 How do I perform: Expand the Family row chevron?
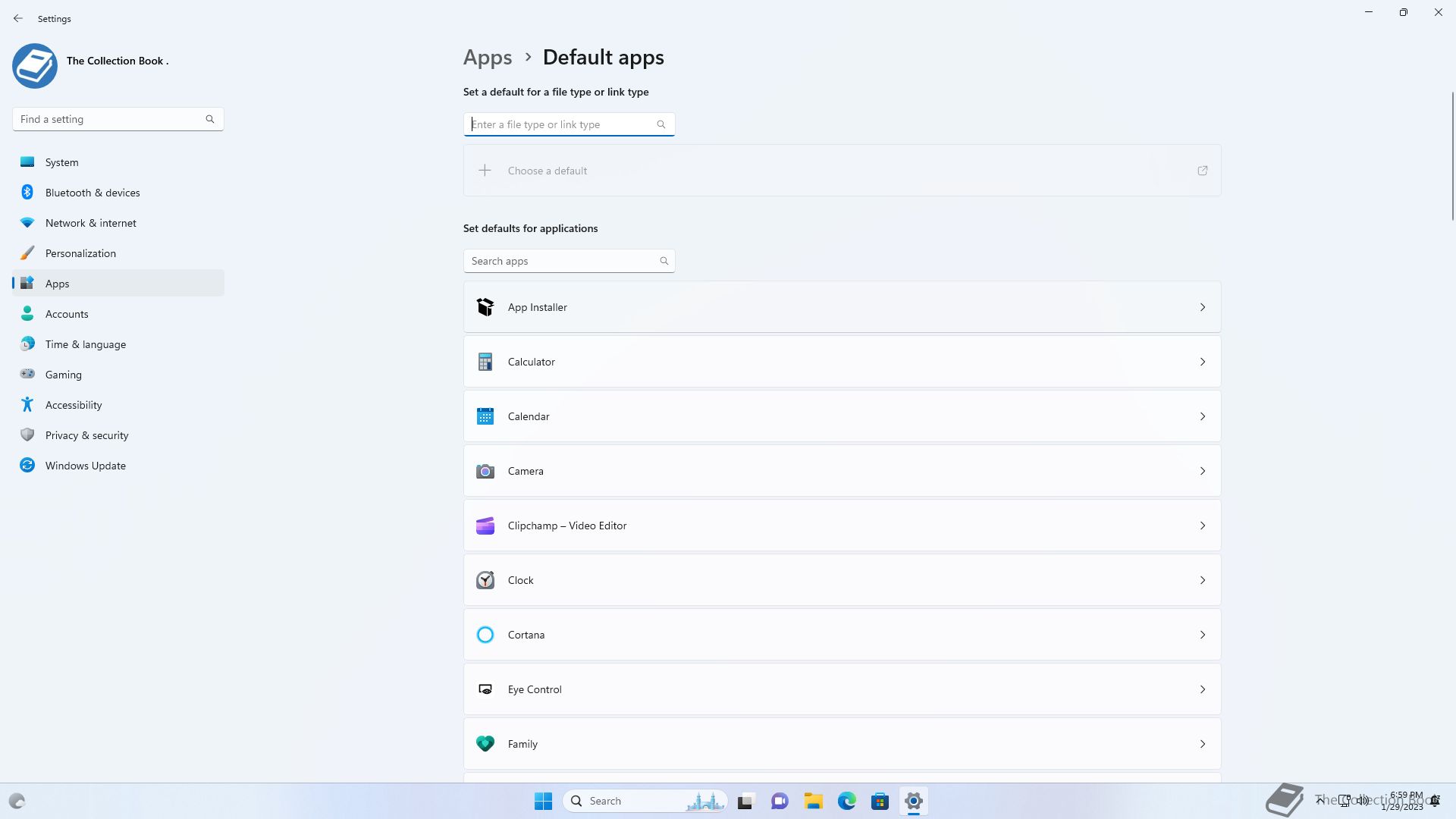[x=1203, y=744]
